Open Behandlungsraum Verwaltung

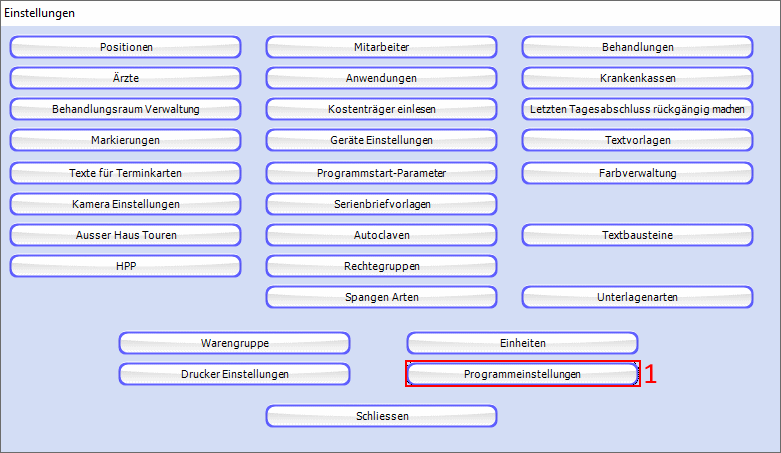[125, 109]
